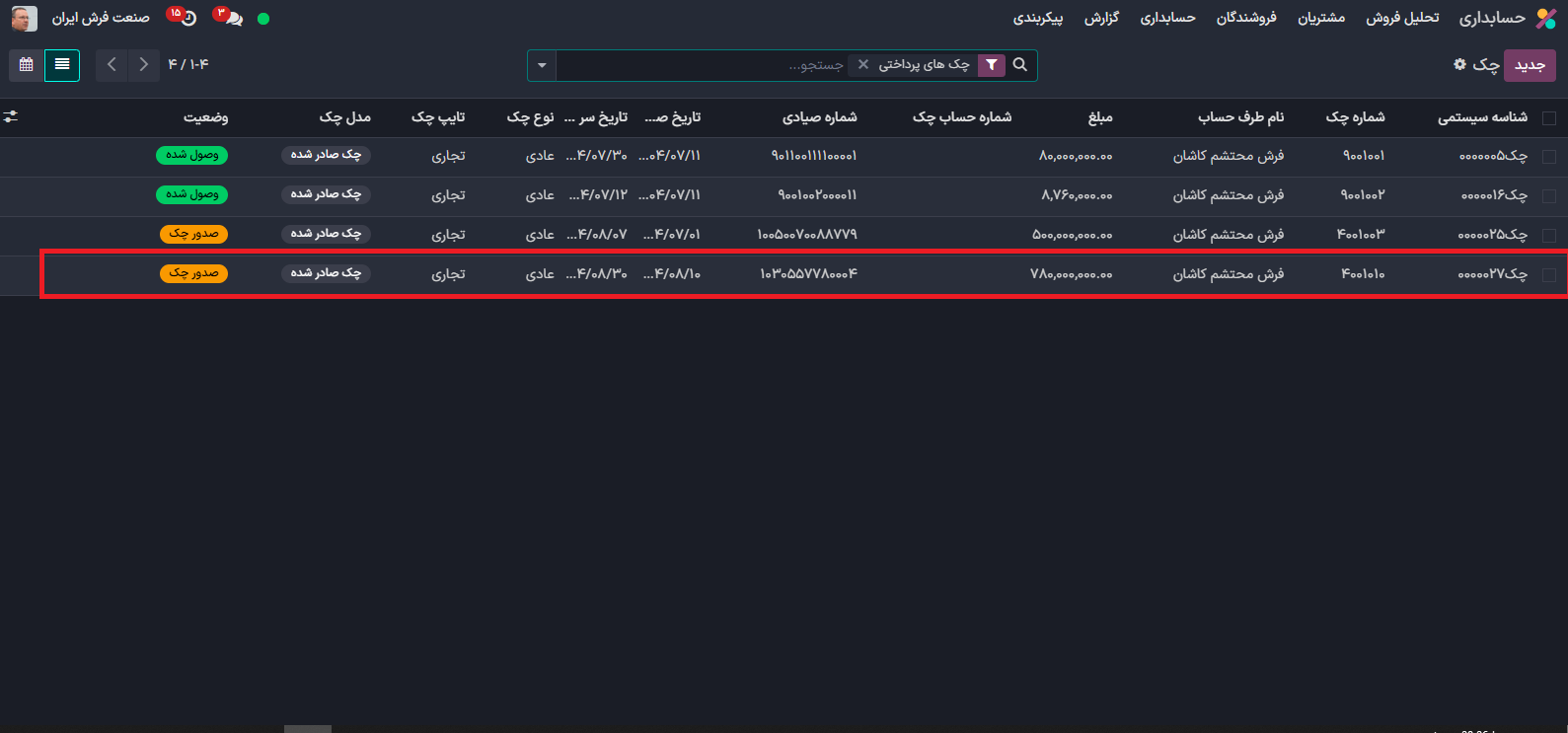The height and width of the screenshot is (733, 1568).
Task: Switch to calendar view
Action: tap(27, 65)
